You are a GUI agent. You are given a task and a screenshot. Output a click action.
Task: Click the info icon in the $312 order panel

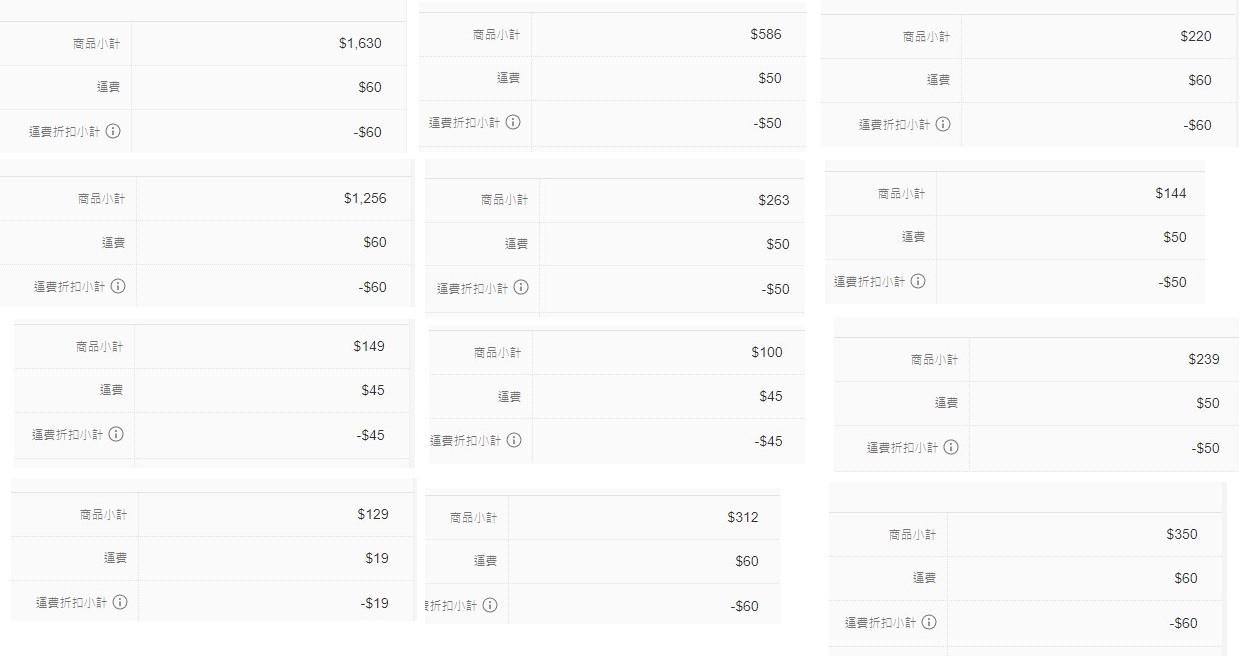[x=490, y=605]
